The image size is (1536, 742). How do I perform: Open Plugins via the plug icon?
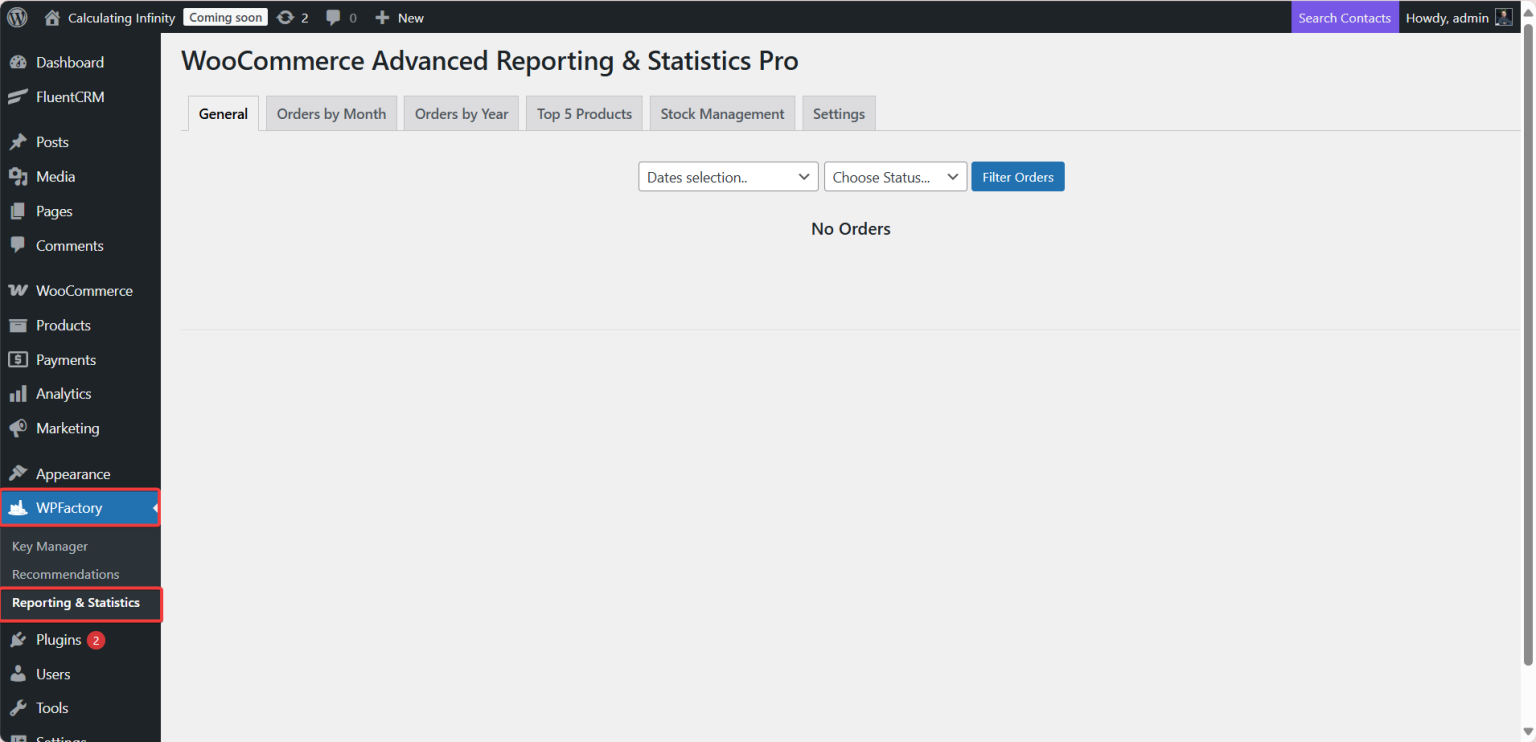[x=18, y=639]
